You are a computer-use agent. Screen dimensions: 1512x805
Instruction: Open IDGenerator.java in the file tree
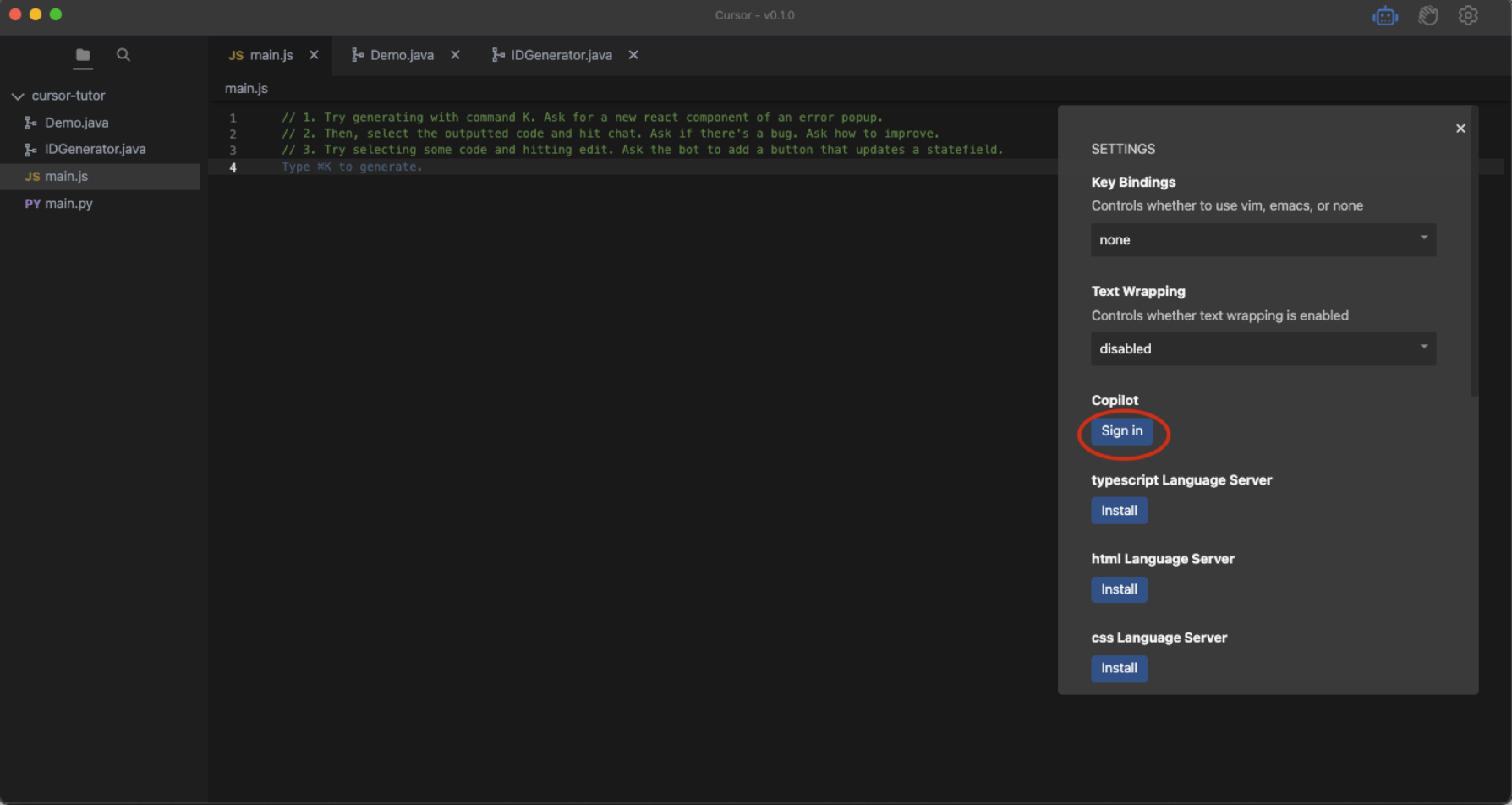point(100,149)
